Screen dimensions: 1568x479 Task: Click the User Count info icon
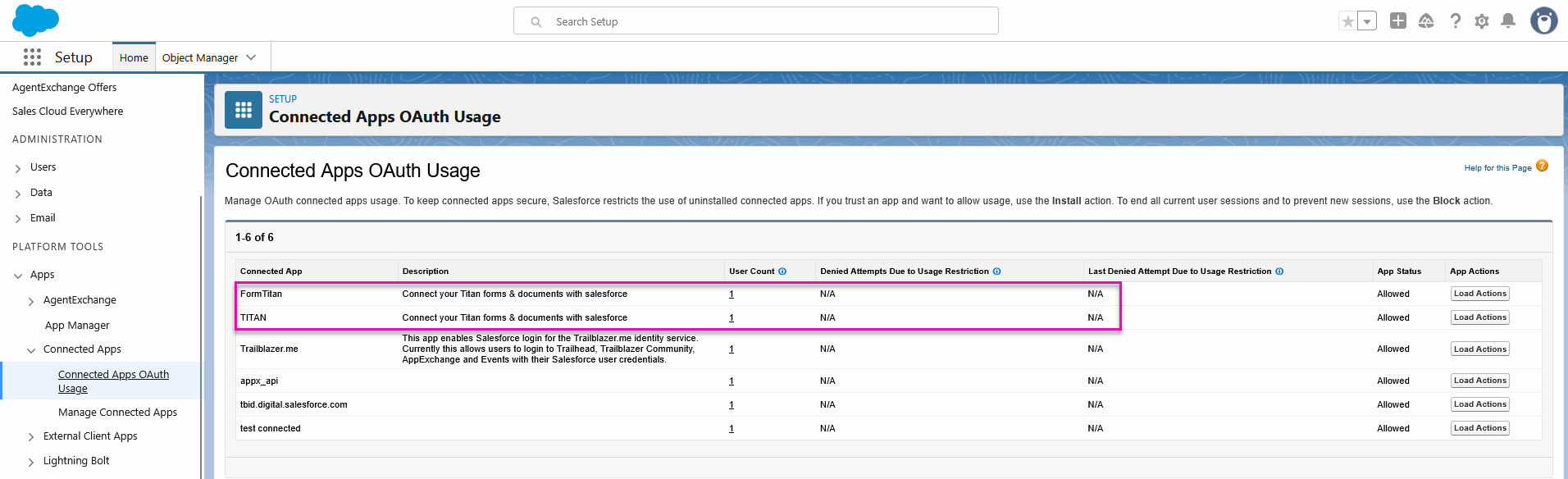(x=782, y=271)
